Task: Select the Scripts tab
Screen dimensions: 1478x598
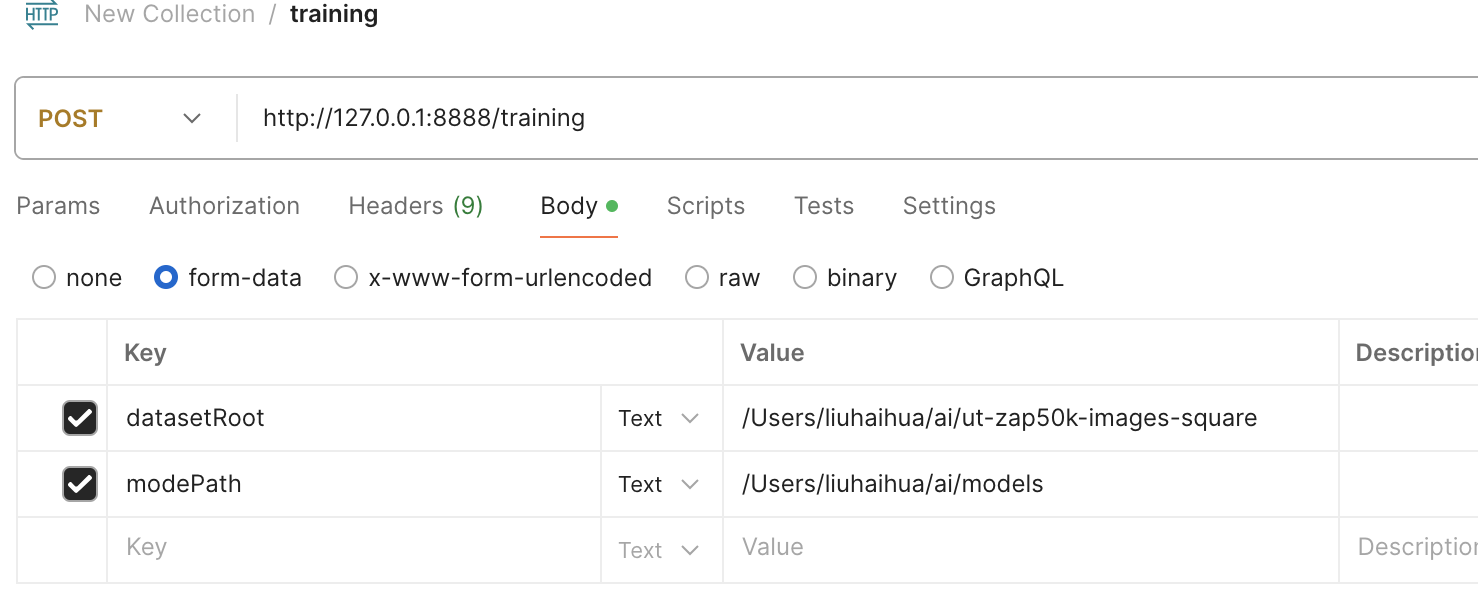Action: click(705, 206)
